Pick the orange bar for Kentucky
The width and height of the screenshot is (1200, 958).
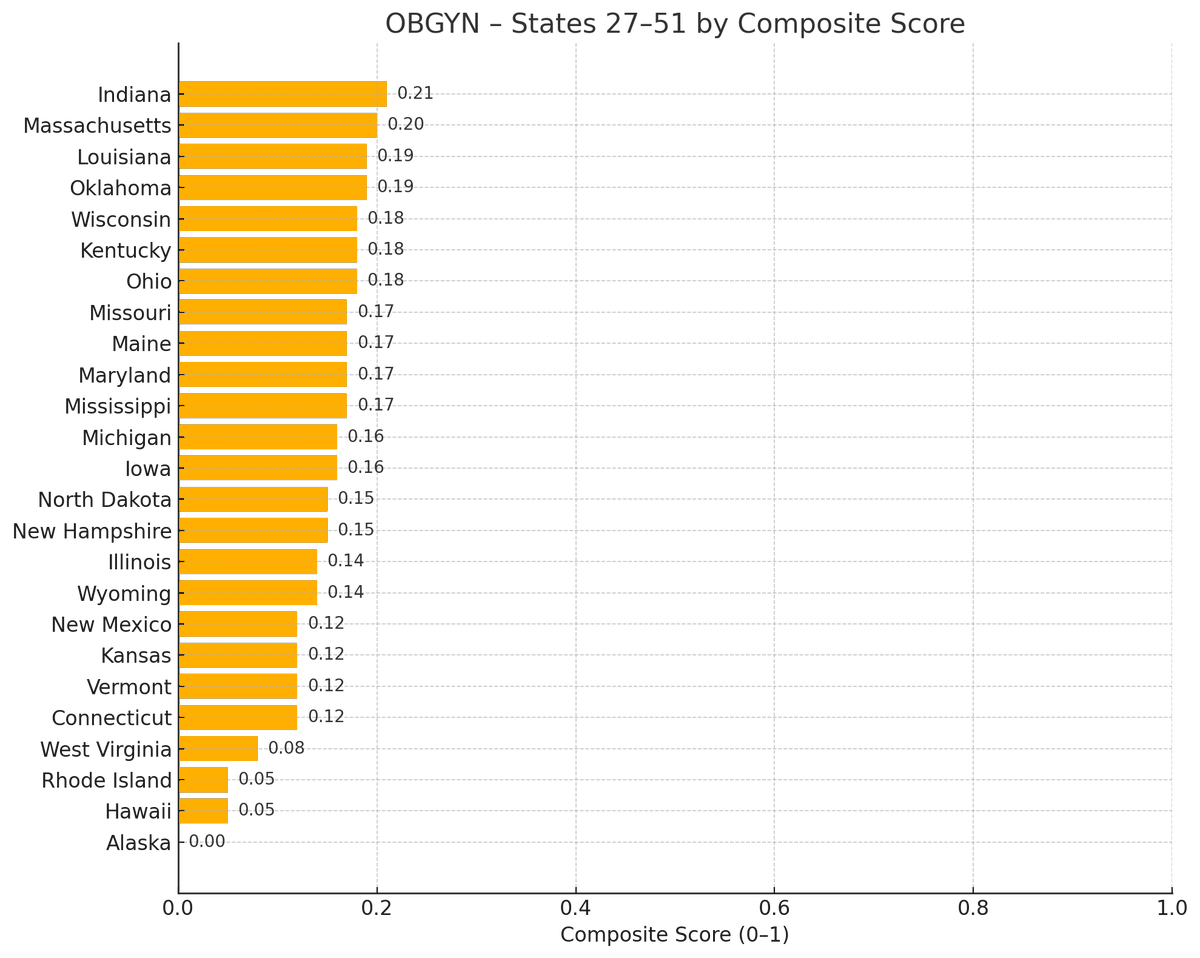(x=268, y=250)
